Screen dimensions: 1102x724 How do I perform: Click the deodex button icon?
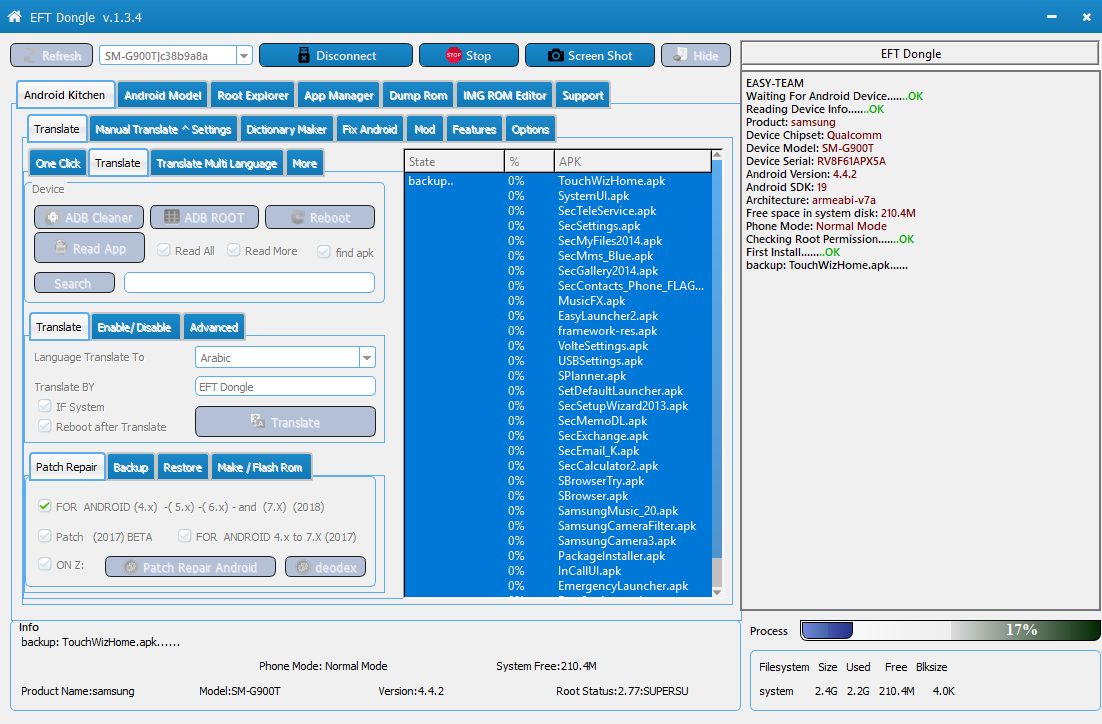pyautogui.click(x=303, y=567)
